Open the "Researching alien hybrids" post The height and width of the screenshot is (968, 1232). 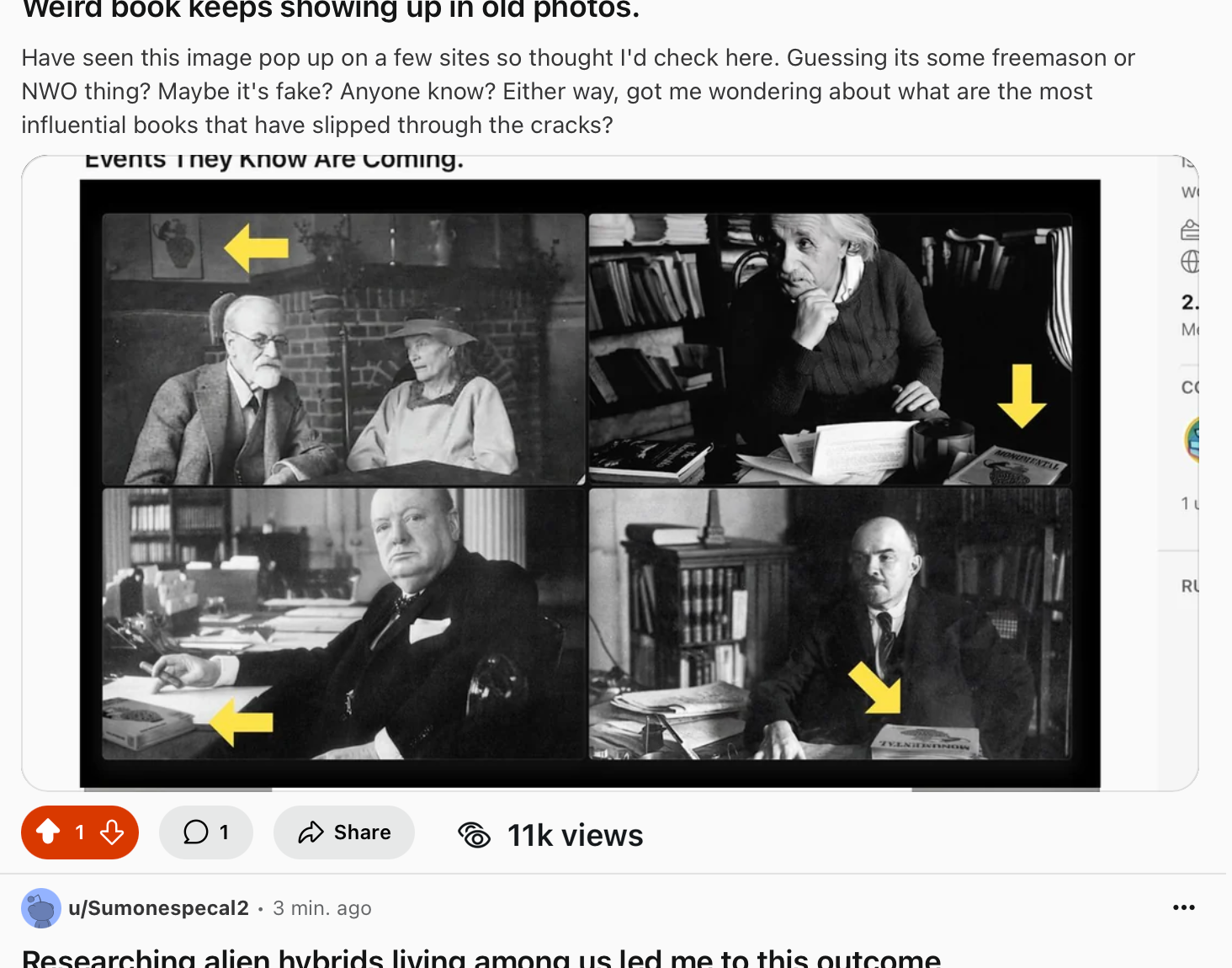tap(481, 958)
